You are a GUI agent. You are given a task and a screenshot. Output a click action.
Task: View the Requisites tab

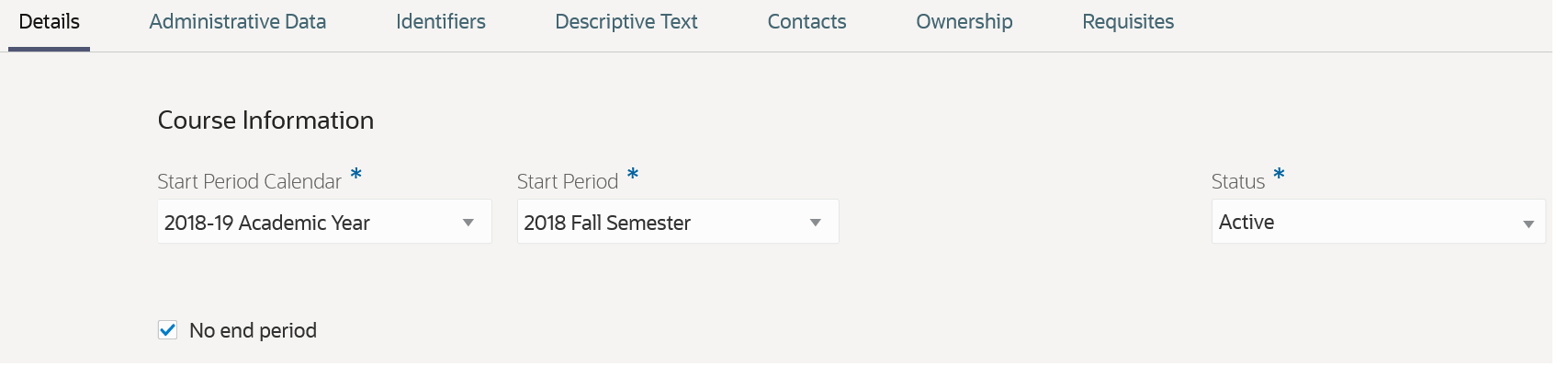click(1128, 22)
